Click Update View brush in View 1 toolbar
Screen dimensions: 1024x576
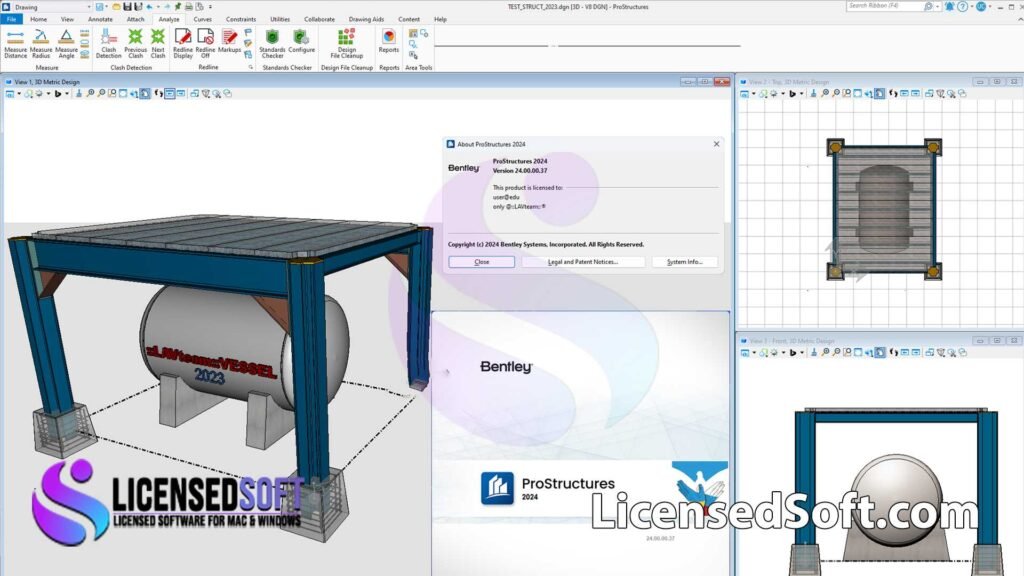pyautogui.click(x=78, y=93)
